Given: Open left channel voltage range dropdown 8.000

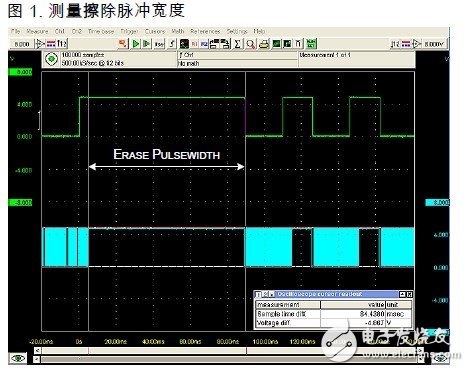Looking at the screenshot, I should (x=22, y=44).
